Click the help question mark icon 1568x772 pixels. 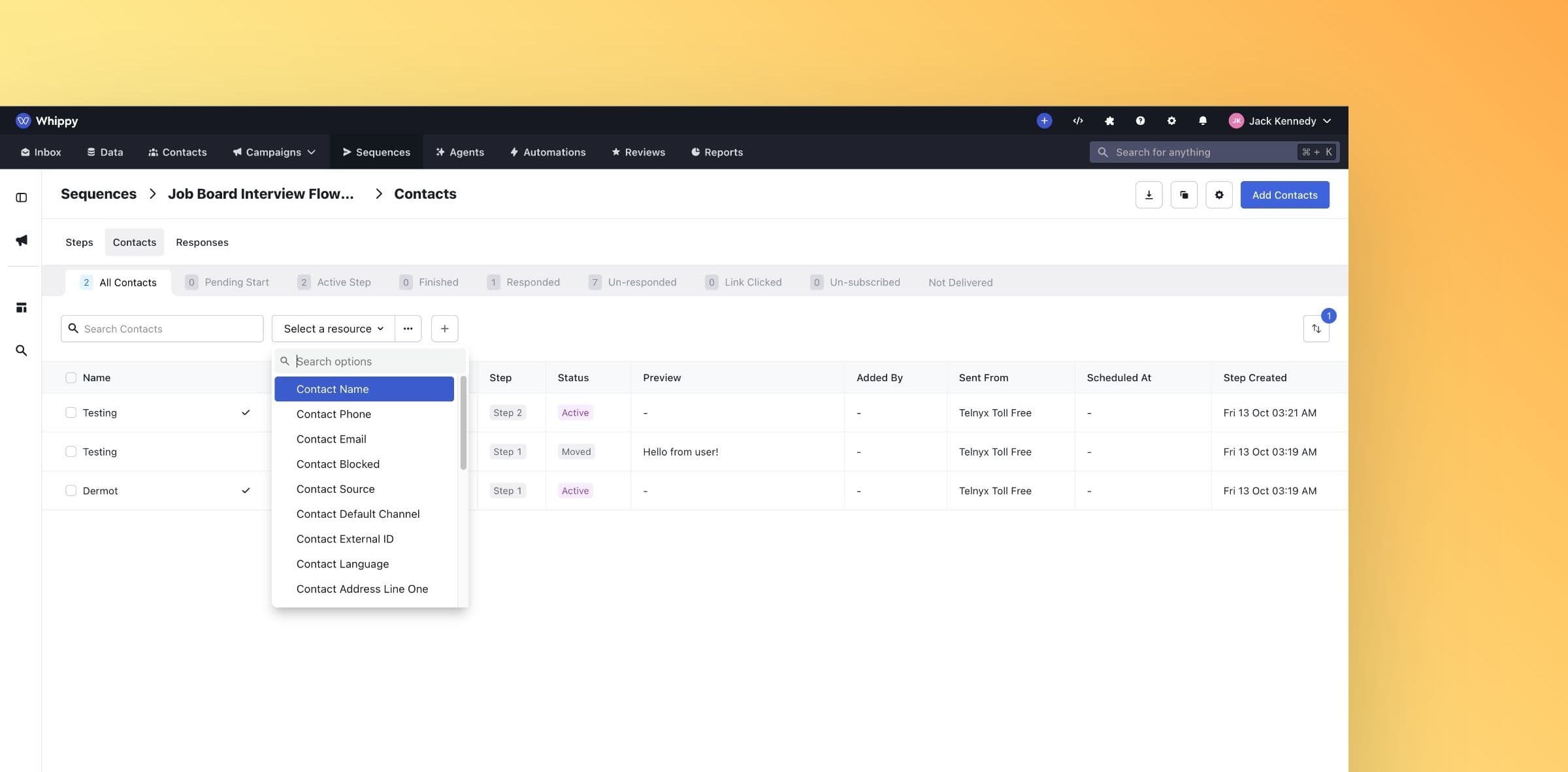tap(1140, 120)
